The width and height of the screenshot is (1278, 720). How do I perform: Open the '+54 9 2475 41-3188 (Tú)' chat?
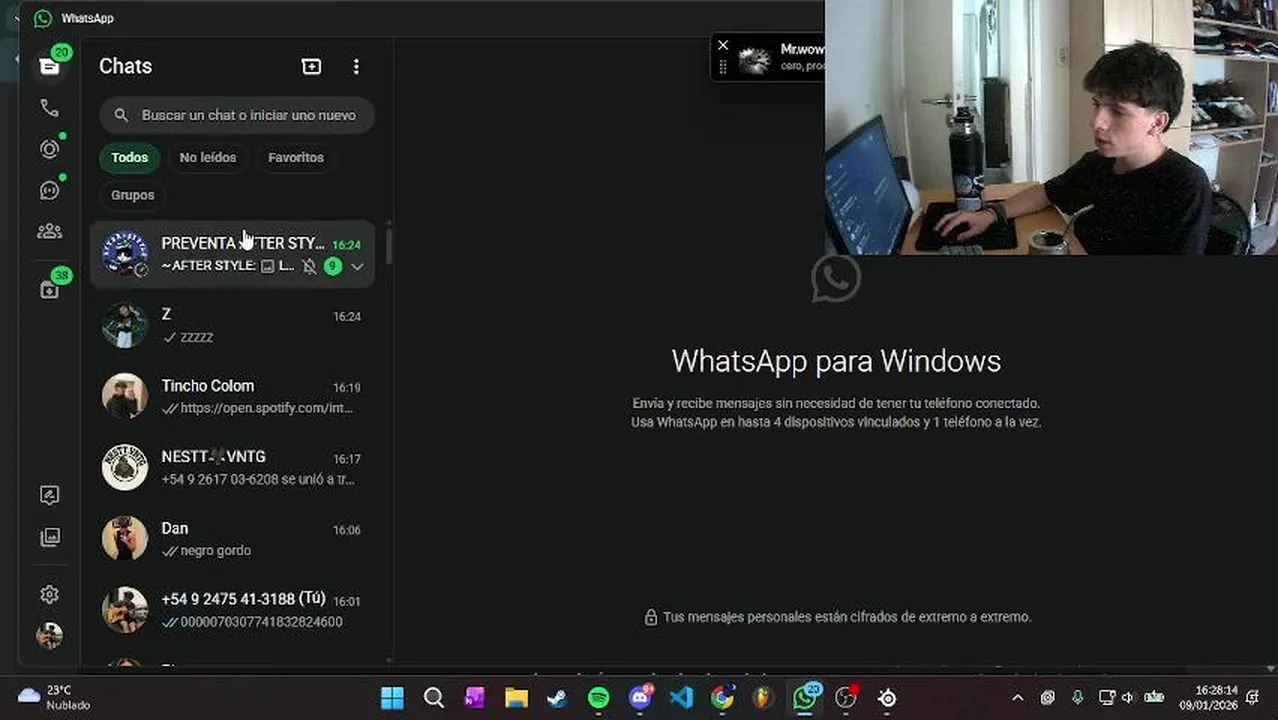(233, 610)
